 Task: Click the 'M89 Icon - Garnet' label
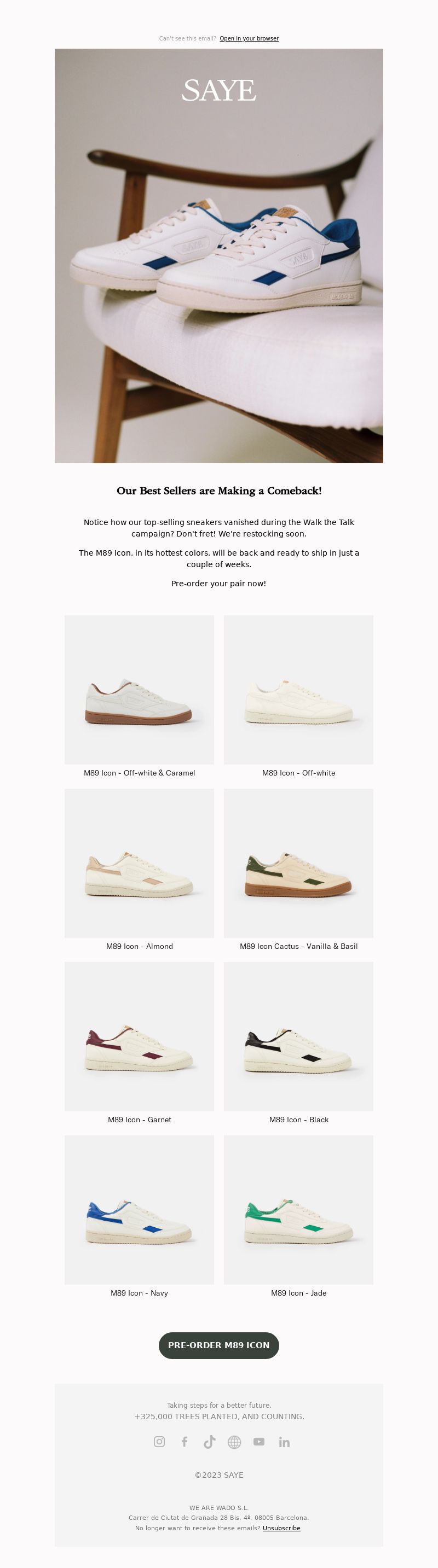(140, 1120)
